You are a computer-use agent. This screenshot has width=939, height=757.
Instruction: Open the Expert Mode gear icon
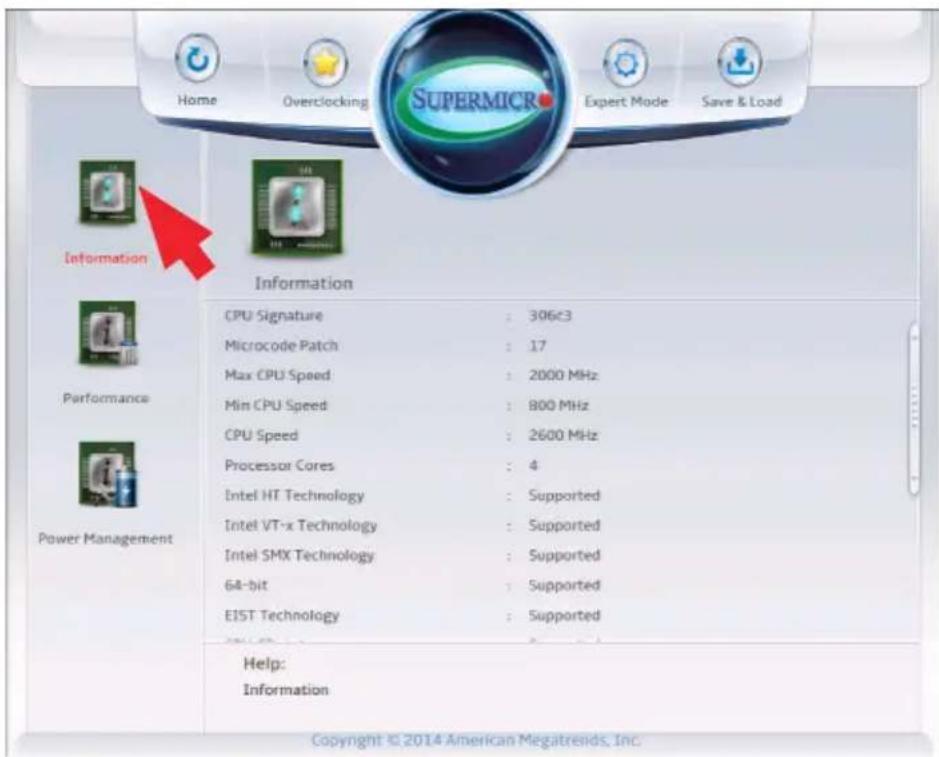[x=625, y=63]
